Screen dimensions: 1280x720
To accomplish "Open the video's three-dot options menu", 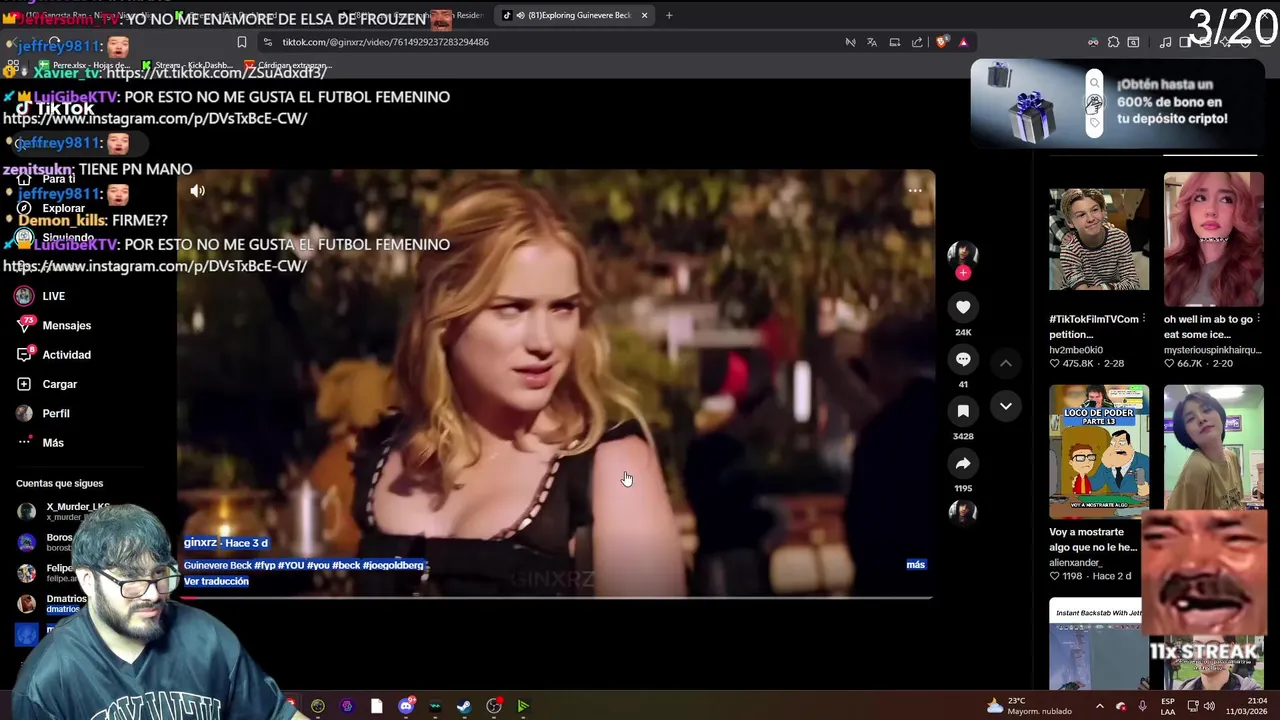I will tap(914, 190).
